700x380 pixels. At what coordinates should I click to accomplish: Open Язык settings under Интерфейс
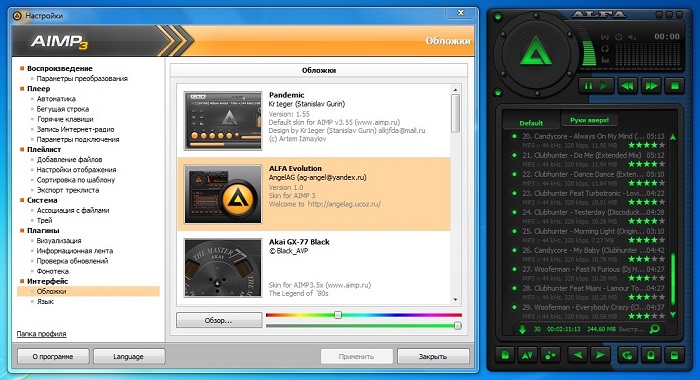(x=45, y=301)
